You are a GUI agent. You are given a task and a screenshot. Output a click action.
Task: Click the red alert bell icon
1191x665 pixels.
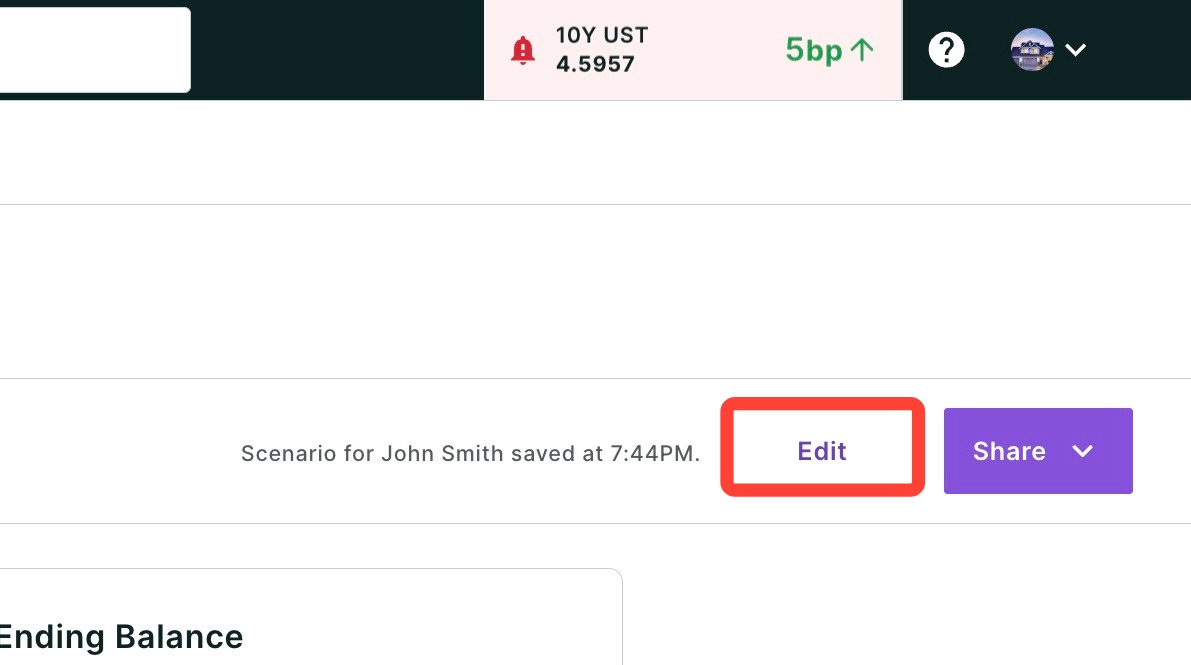point(523,50)
